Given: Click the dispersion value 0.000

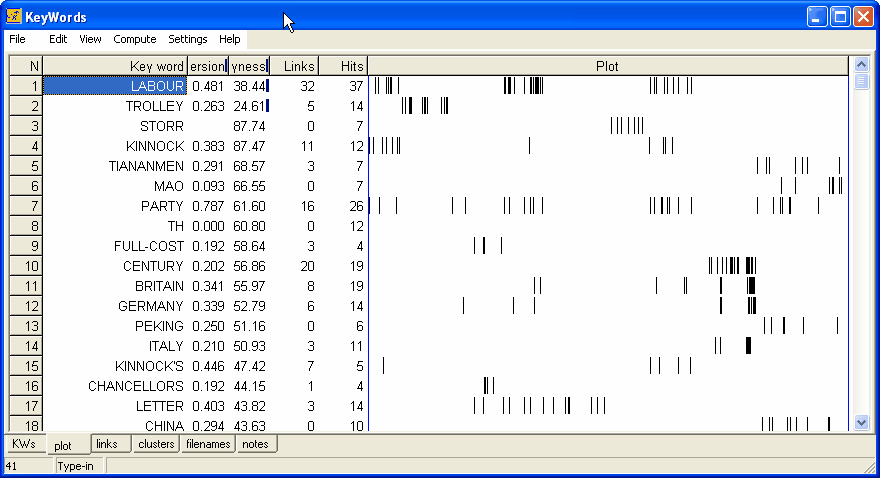Looking at the screenshot, I should click(208, 226).
